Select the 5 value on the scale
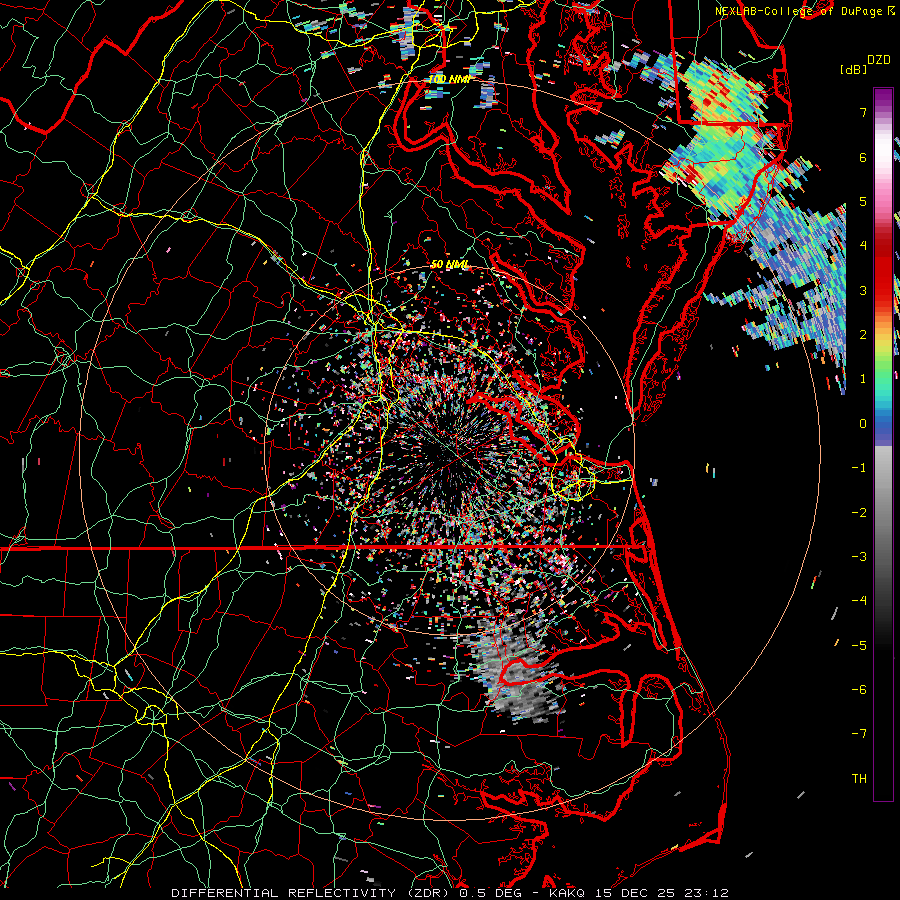Image resolution: width=900 pixels, height=900 pixels. 863,201
